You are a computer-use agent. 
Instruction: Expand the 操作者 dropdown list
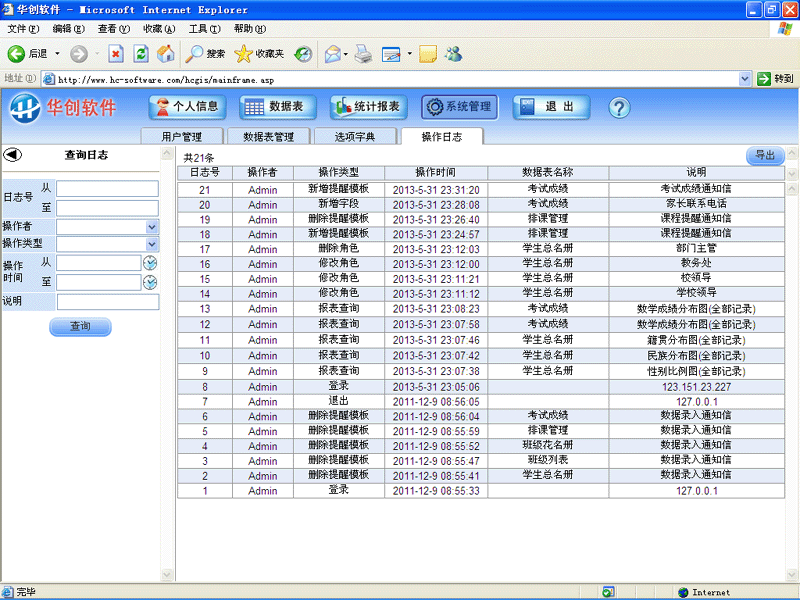[152, 227]
